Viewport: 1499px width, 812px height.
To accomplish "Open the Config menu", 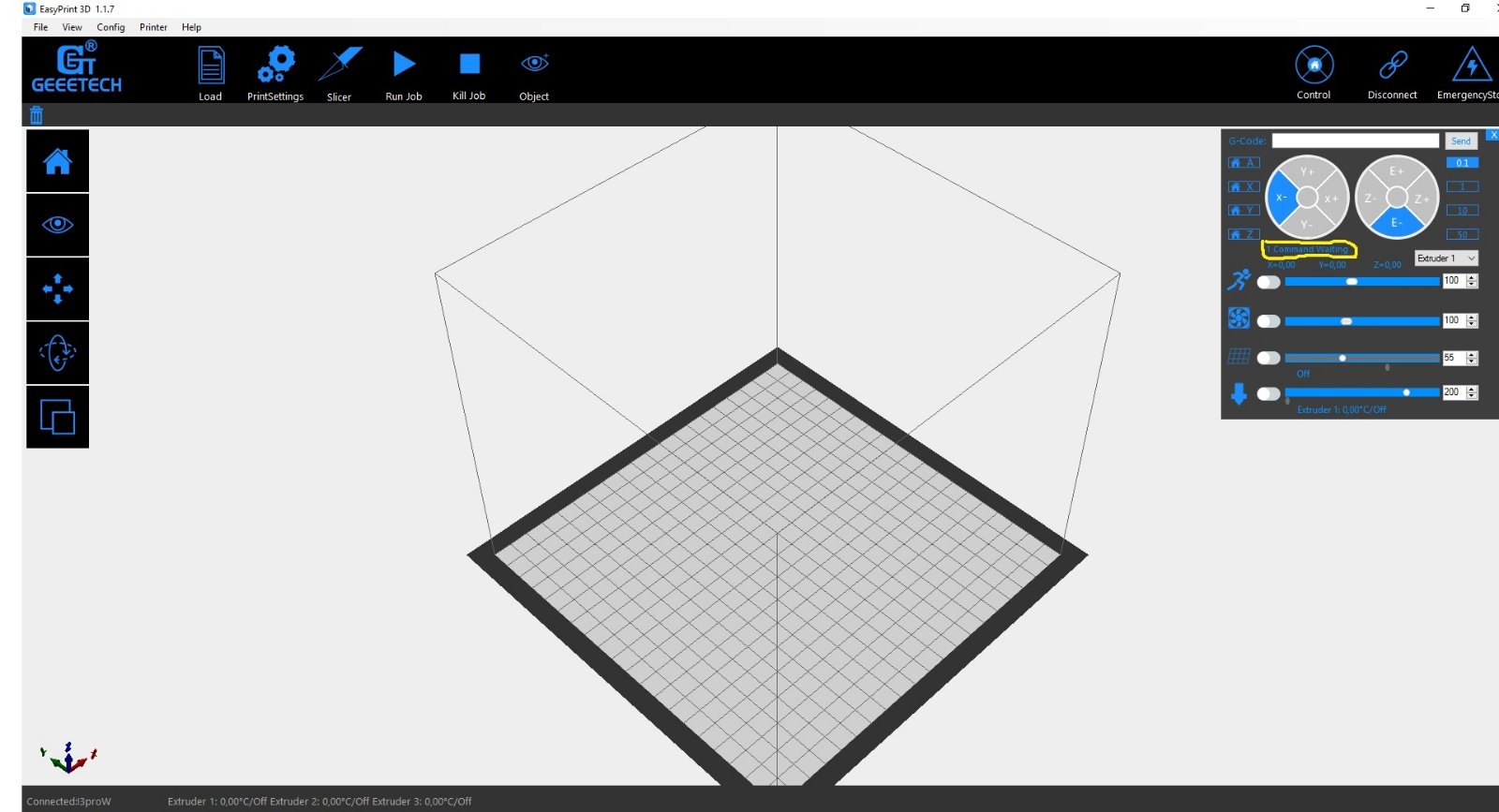I will tap(111, 27).
